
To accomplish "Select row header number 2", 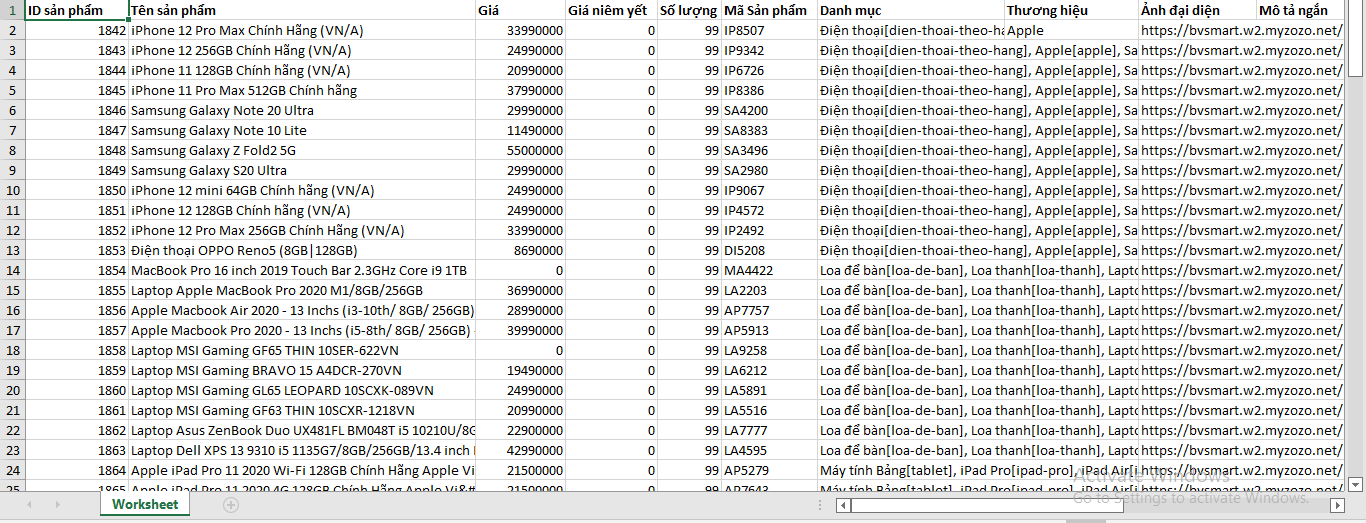I will [x=12, y=30].
